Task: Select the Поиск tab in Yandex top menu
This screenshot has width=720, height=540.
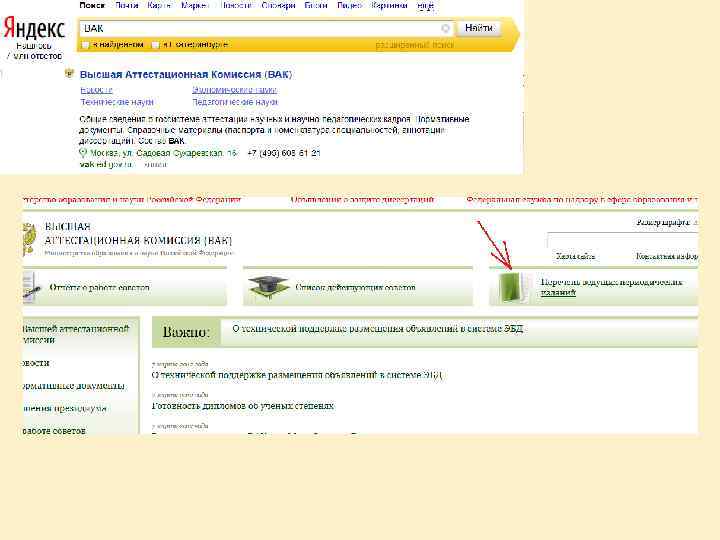Action: [92, 6]
